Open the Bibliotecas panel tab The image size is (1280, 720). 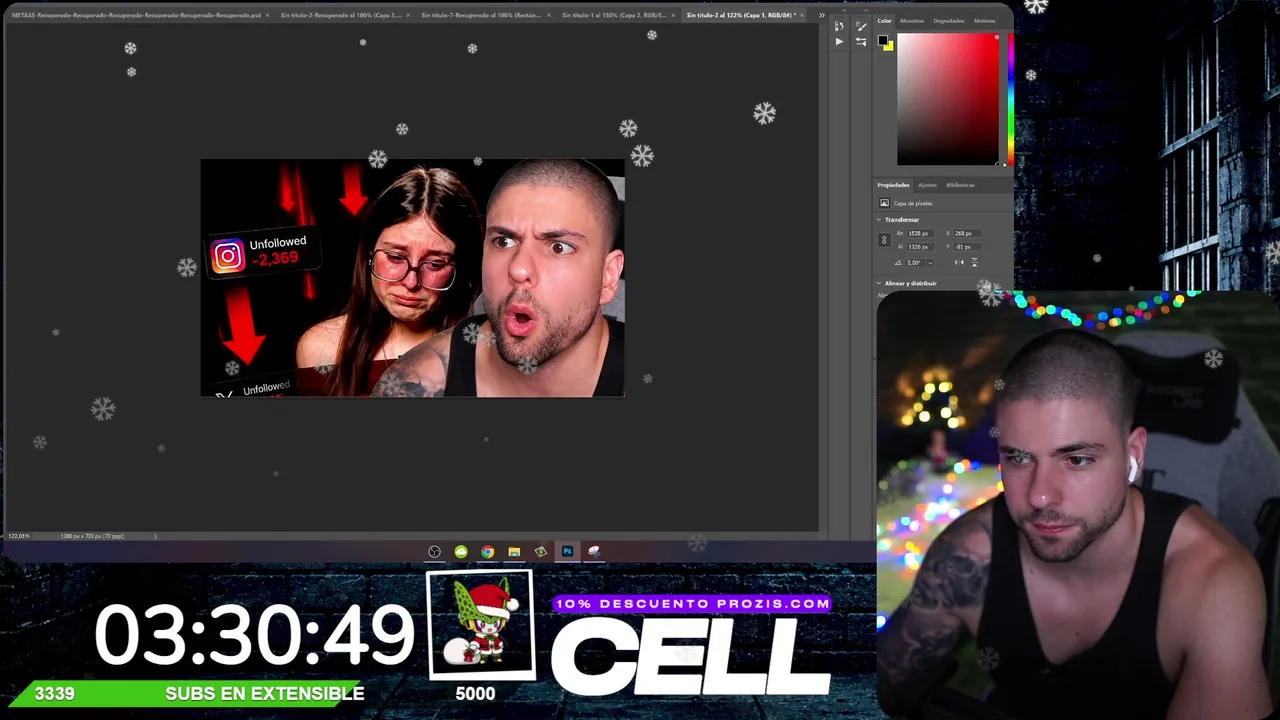(x=960, y=185)
